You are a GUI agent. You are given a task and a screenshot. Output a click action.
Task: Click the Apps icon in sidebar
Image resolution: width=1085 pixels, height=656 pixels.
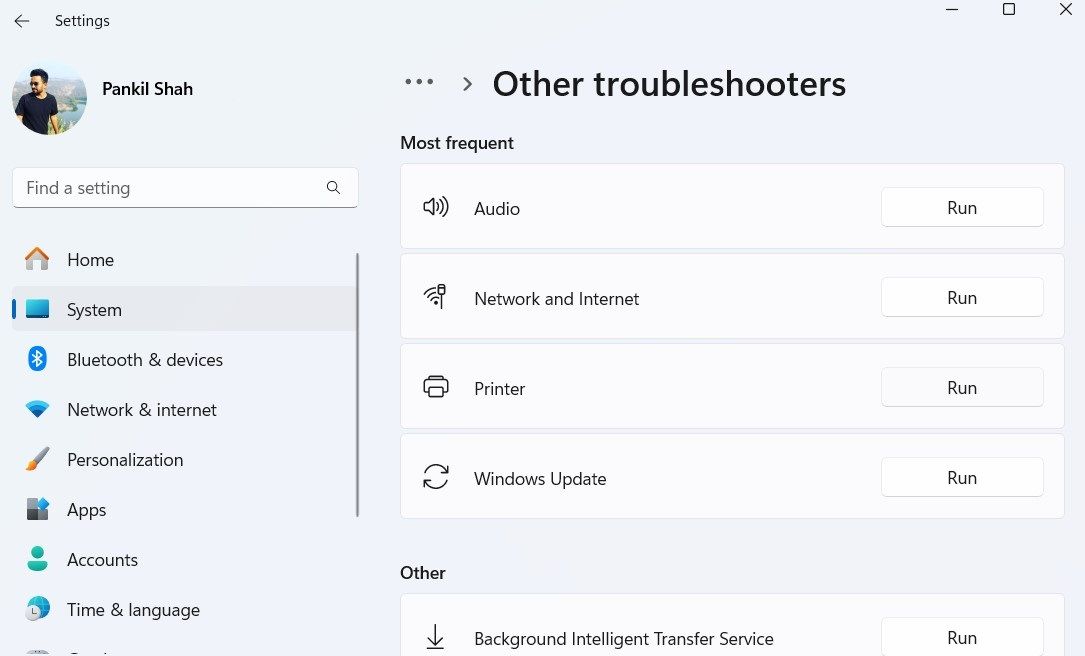coord(37,509)
